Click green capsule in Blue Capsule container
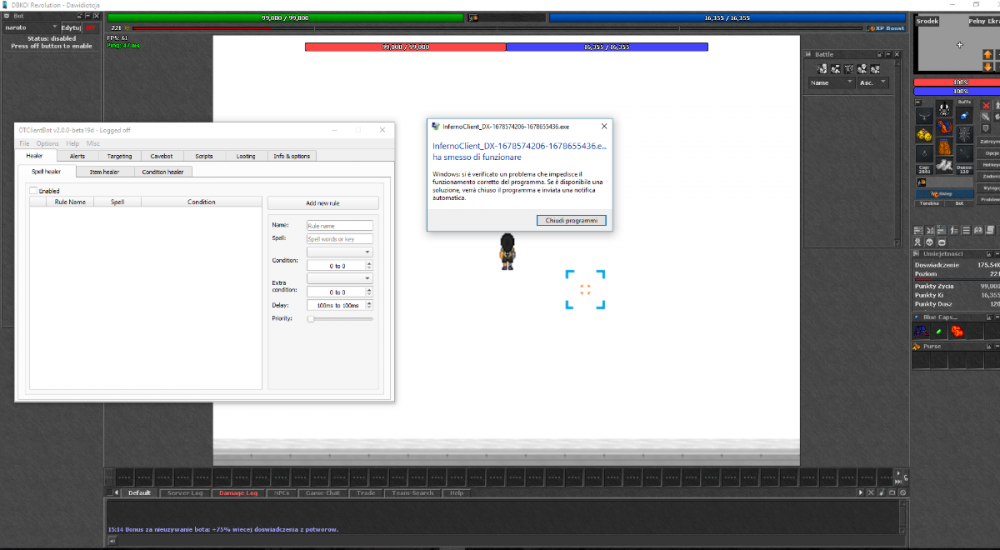1000x550 pixels. click(939, 331)
